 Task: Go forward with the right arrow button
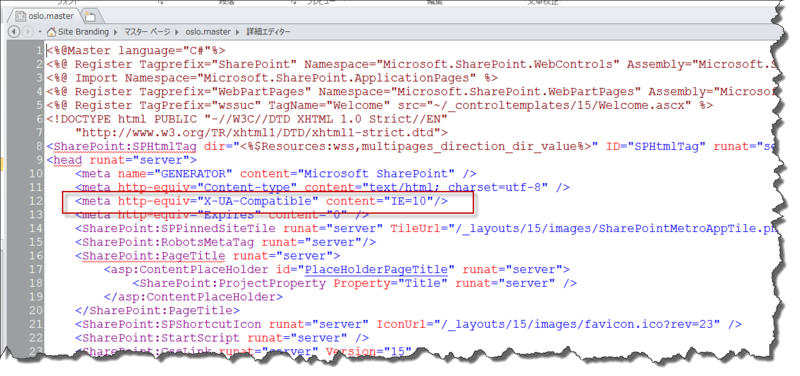[x=27, y=32]
